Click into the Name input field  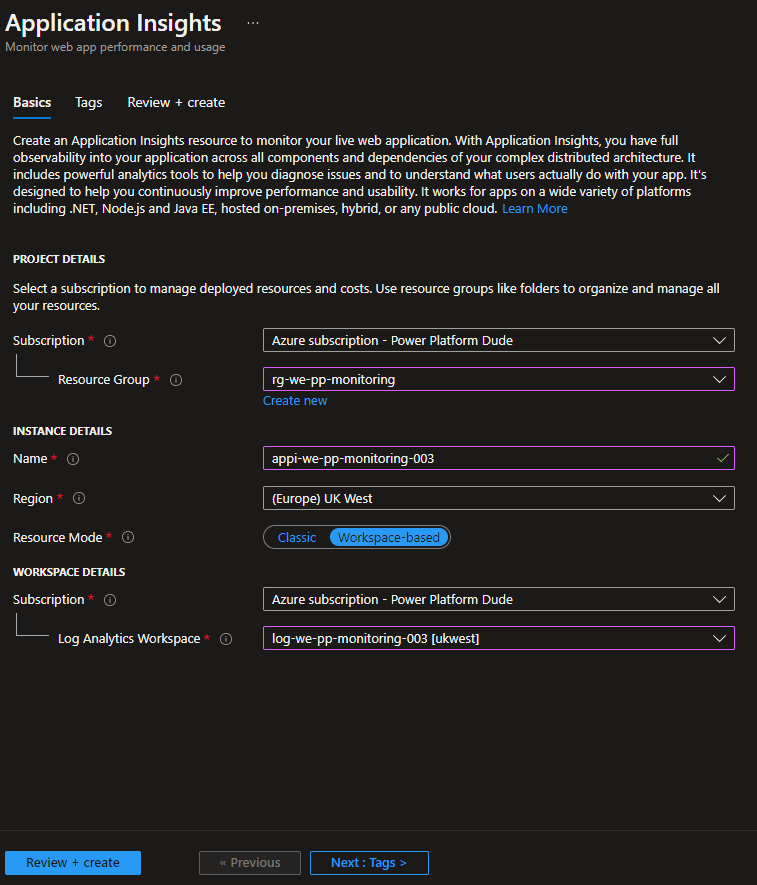[490, 458]
